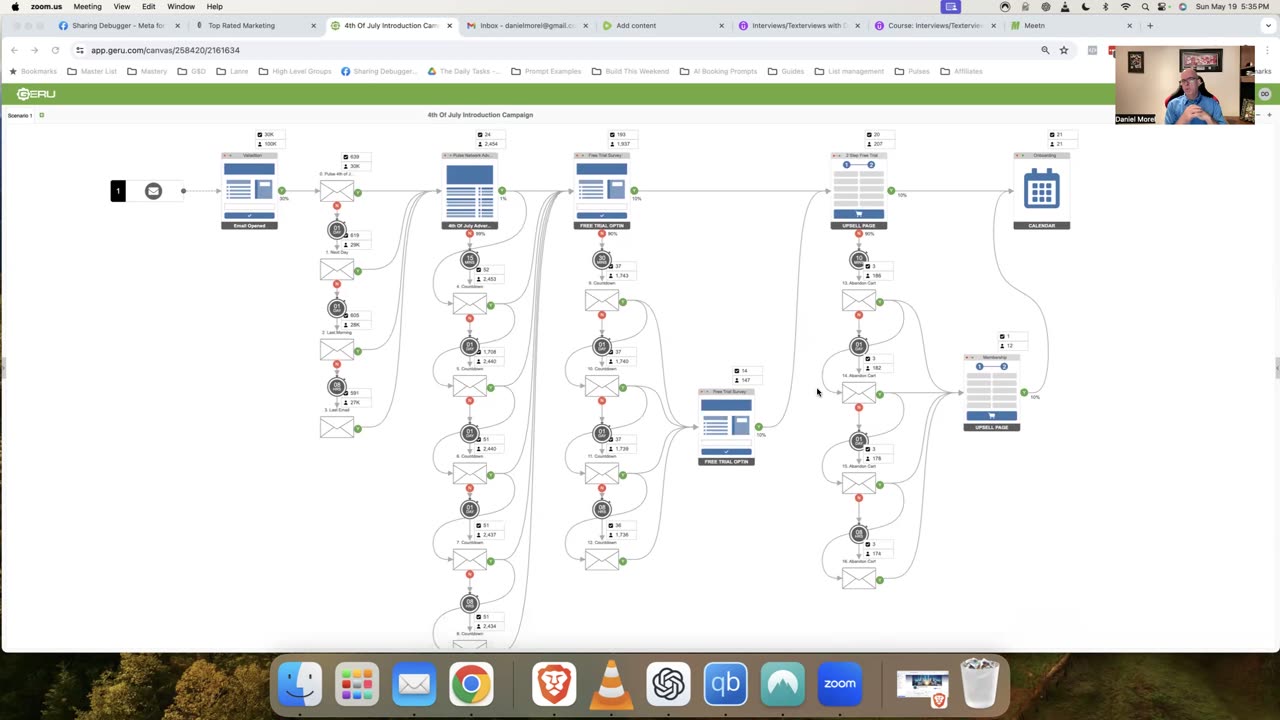
Task: Click the 12. Countdown email envelope
Action: (x=601, y=560)
